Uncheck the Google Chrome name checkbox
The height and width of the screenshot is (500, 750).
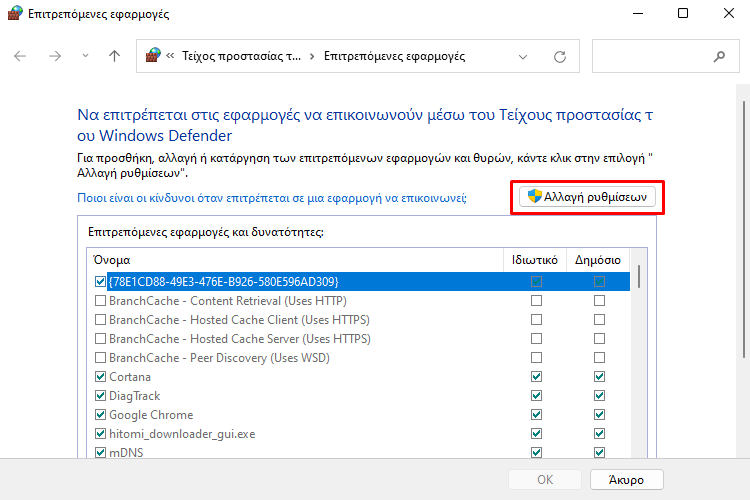tap(100, 415)
